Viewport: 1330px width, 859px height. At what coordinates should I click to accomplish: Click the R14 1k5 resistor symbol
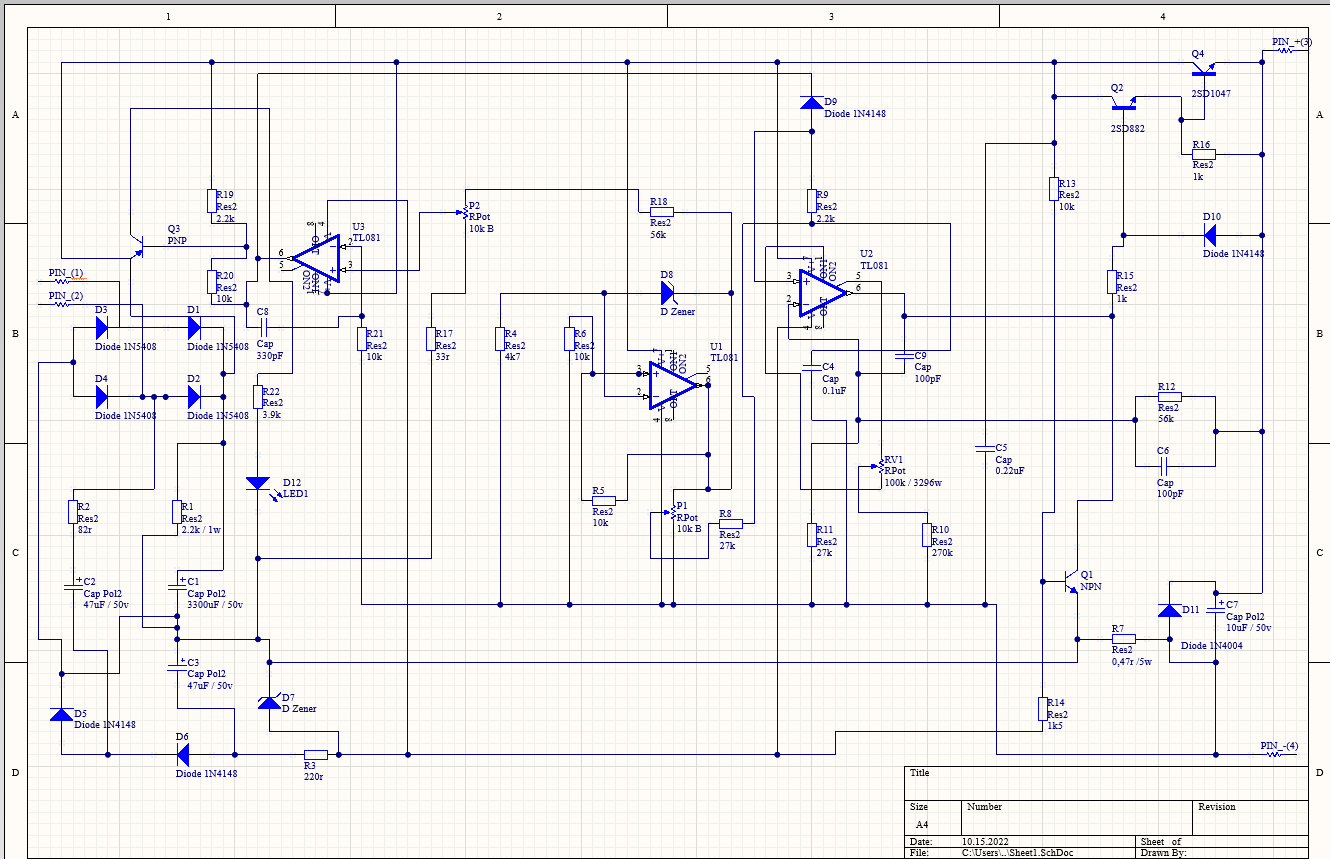[1042, 709]
